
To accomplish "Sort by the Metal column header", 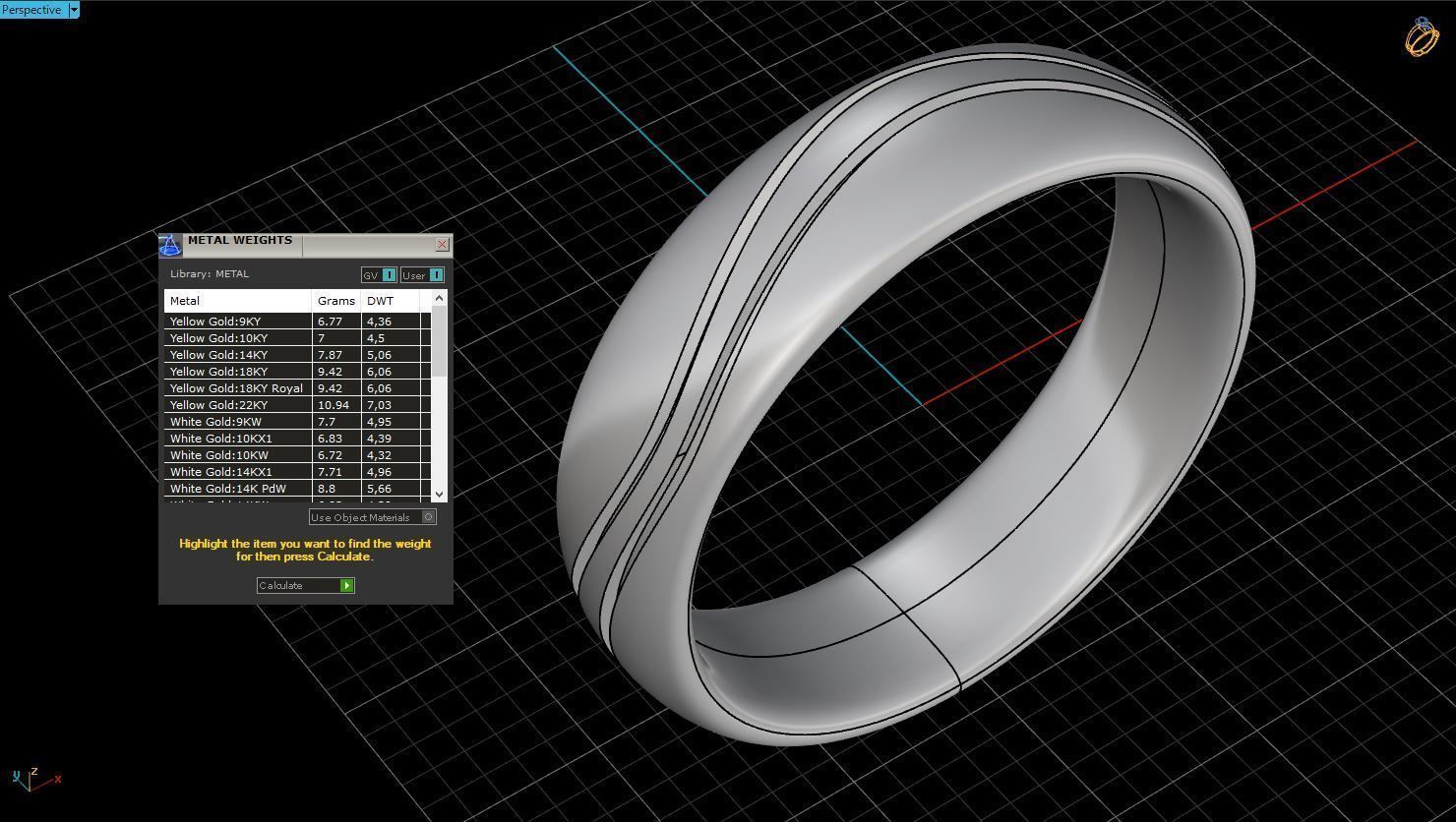I will 238,301.
